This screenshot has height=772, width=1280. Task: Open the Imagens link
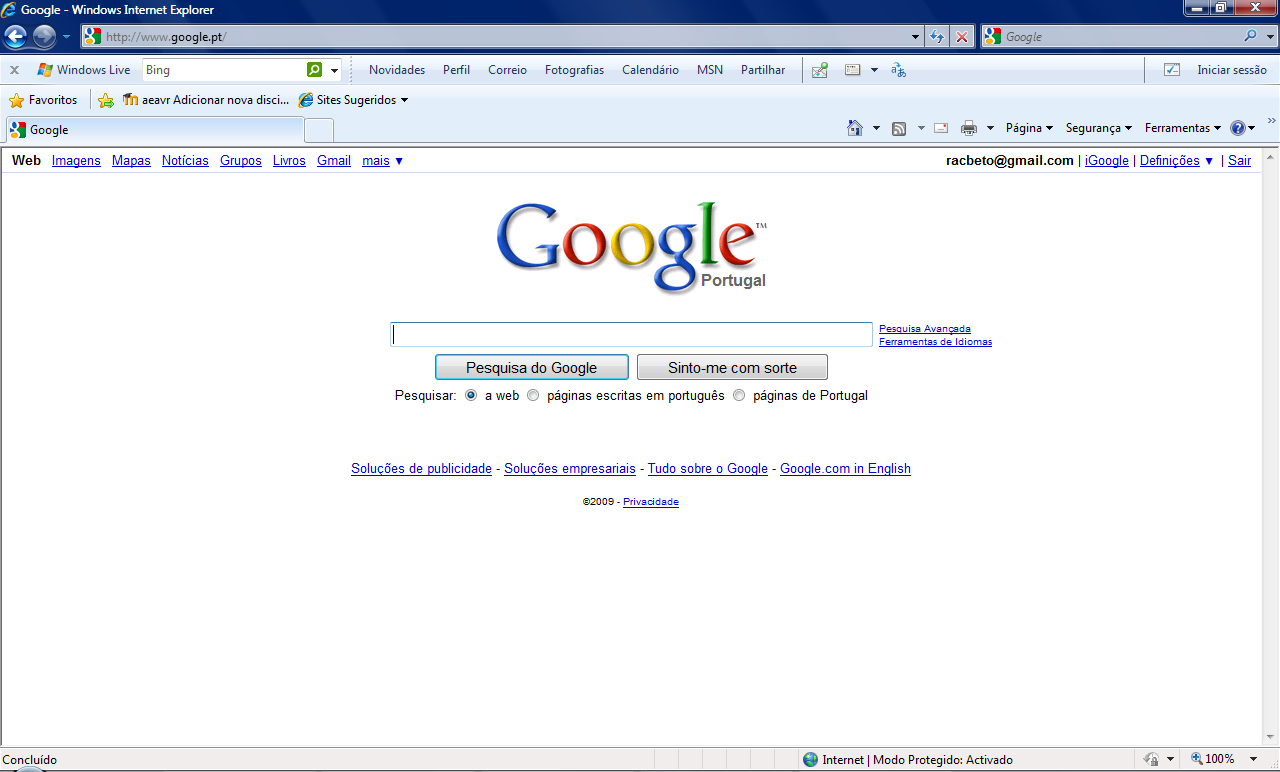tap(76, 160)
